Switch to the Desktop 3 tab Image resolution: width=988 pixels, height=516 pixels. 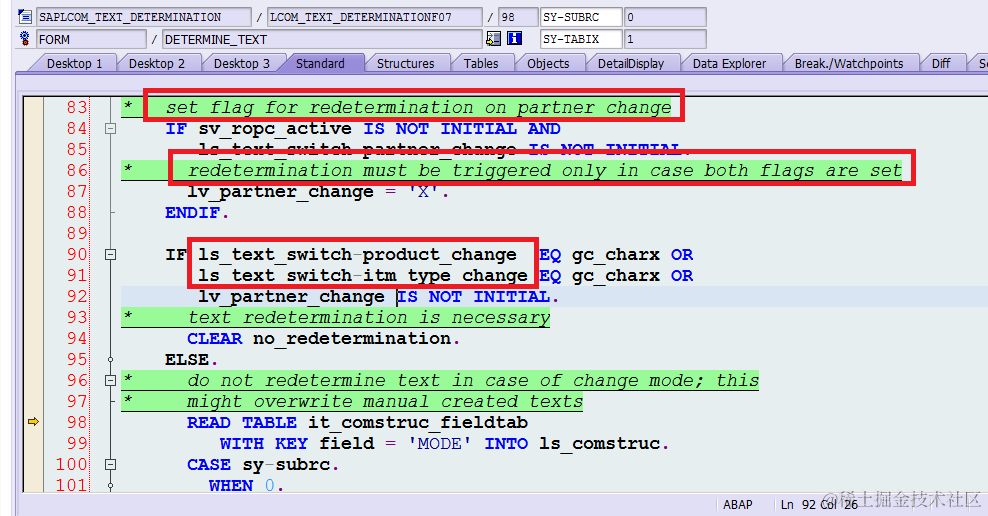coord(242,64)
